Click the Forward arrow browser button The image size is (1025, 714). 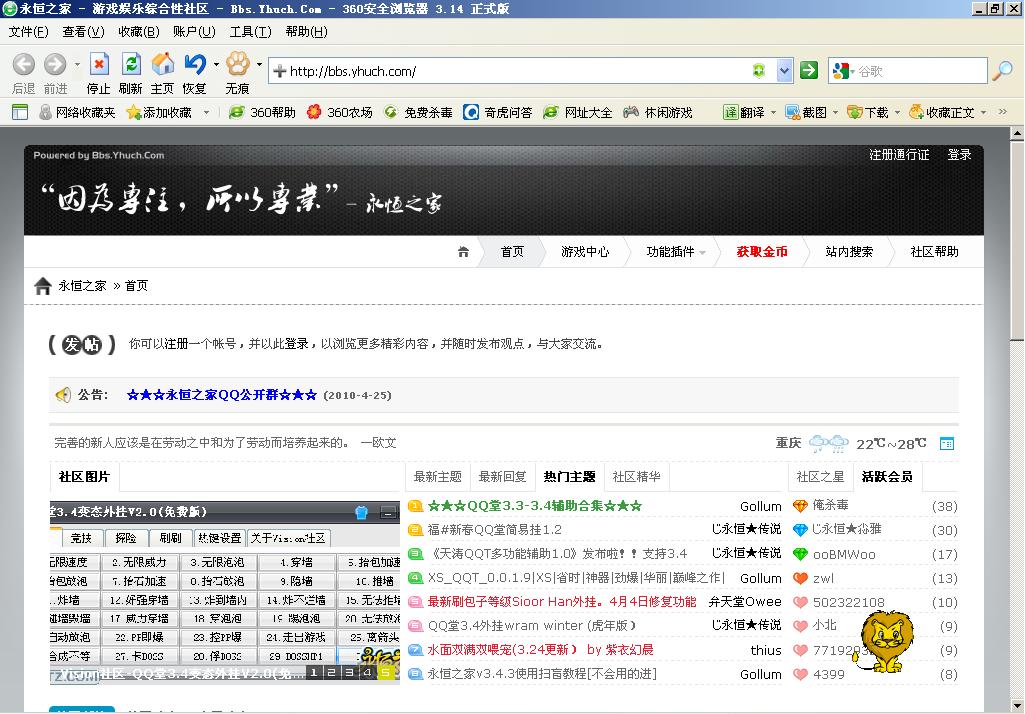click(x=55, y=64)
